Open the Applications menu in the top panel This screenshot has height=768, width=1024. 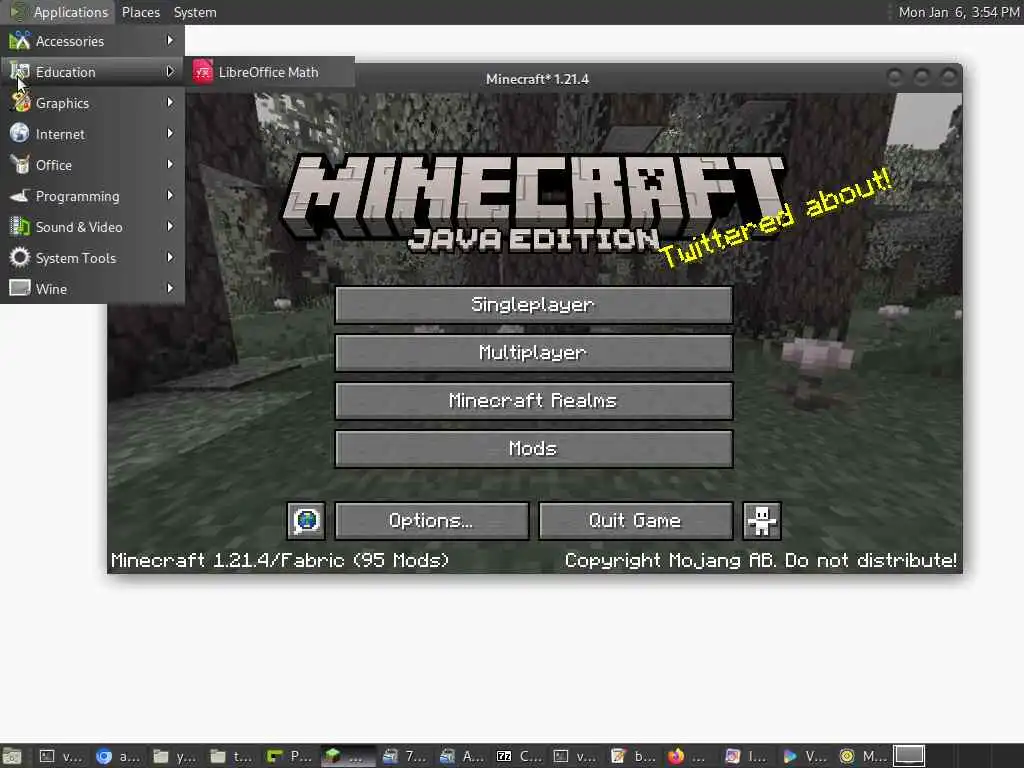(x=59, y=12)
